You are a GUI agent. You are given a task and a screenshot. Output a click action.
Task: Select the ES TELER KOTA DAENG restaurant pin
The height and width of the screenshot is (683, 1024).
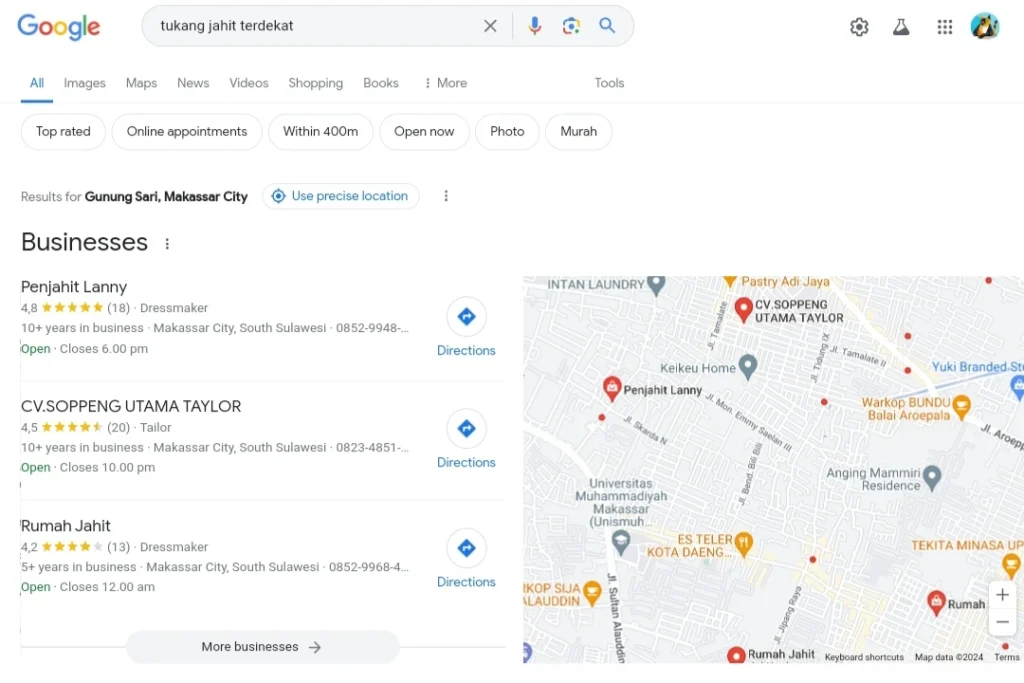pos(743,544)
